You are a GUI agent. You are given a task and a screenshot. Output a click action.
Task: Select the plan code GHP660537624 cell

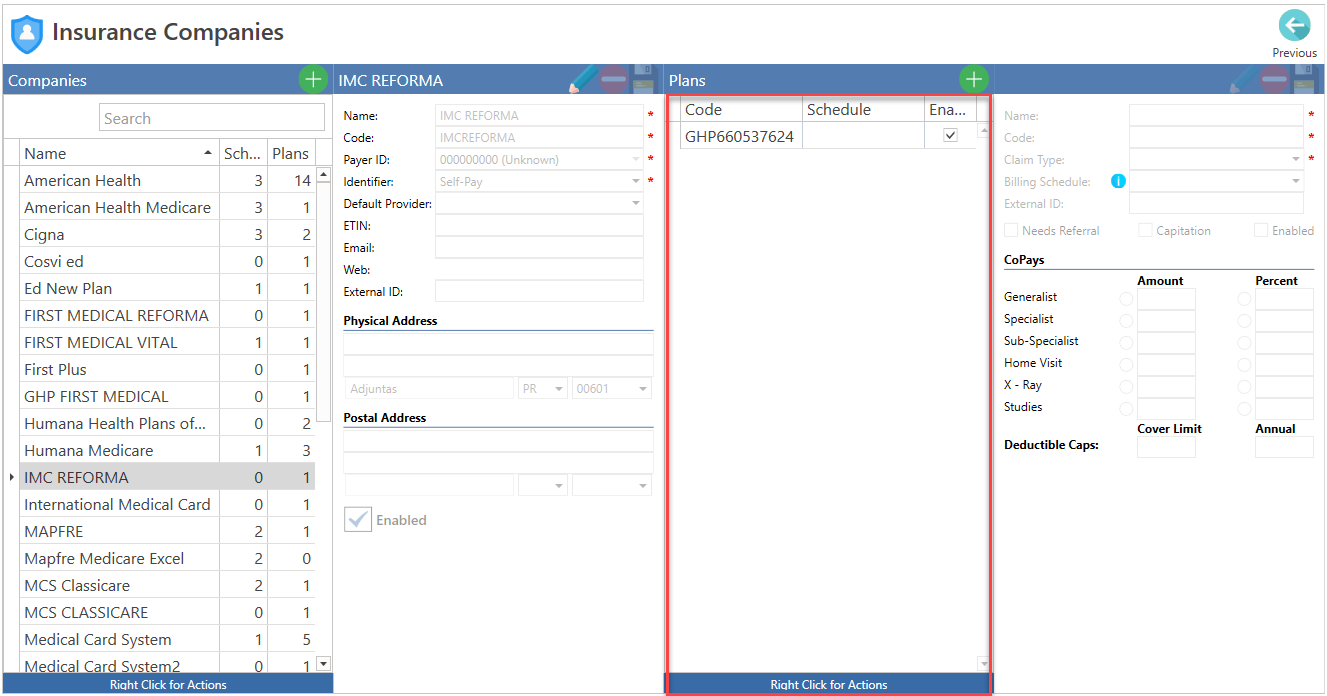click(740, 135)
